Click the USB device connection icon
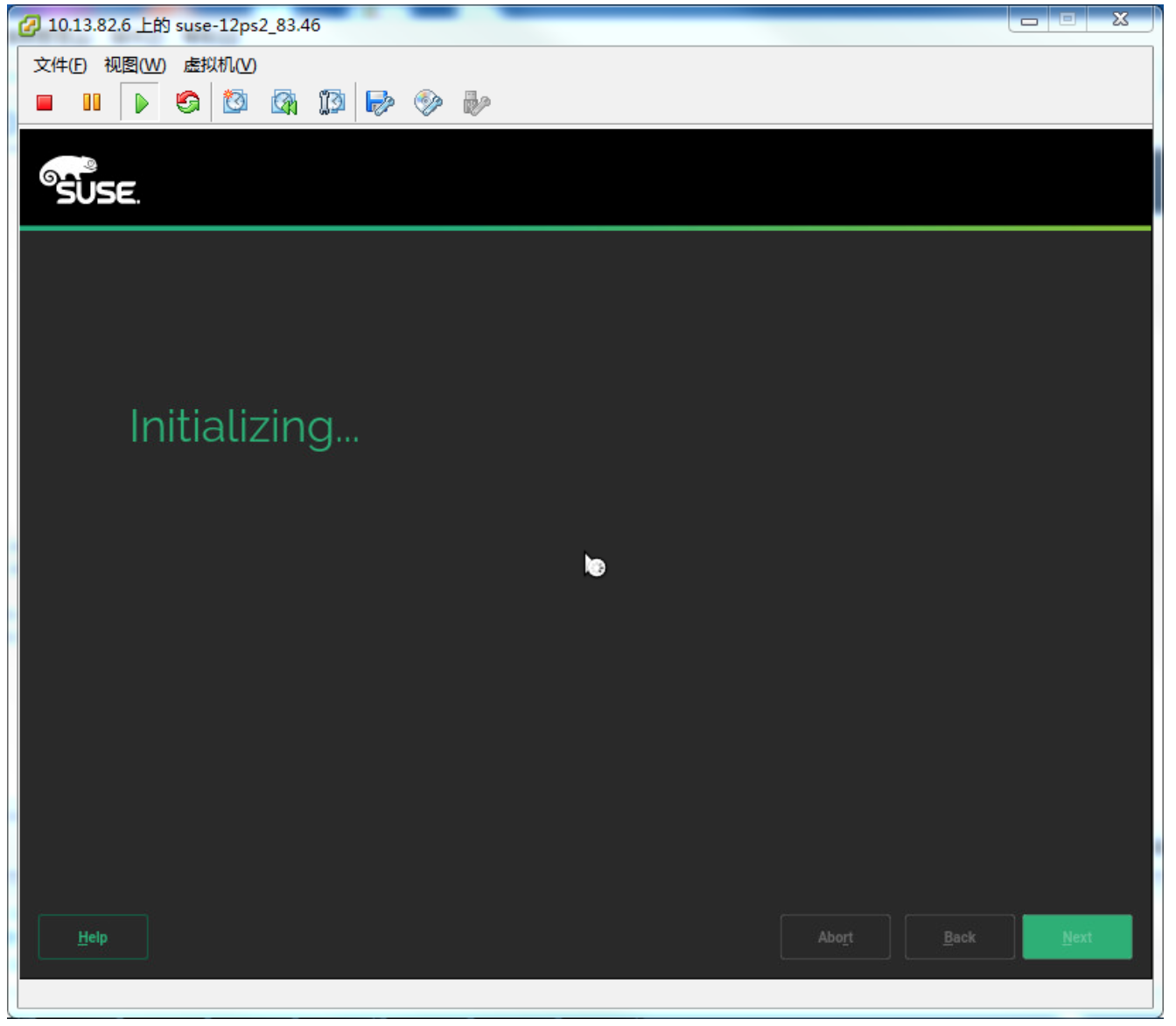 tap(476, 103)
